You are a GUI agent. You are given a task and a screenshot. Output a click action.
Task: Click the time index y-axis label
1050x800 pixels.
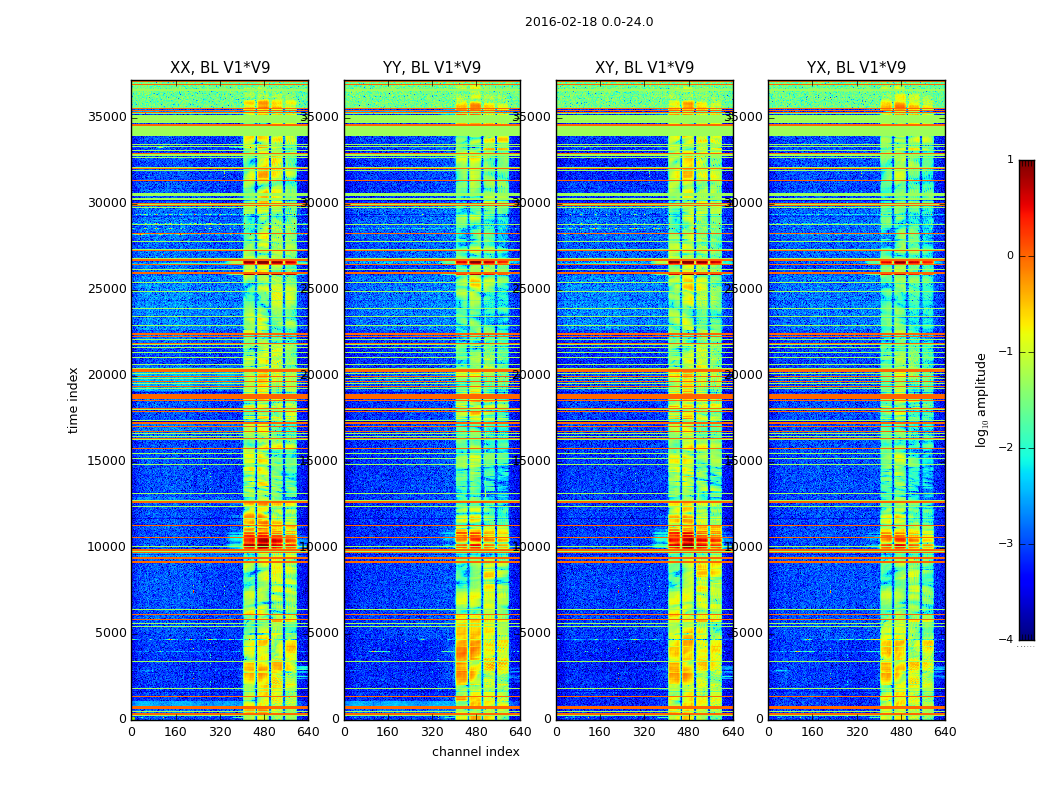(x=73, y=400)
